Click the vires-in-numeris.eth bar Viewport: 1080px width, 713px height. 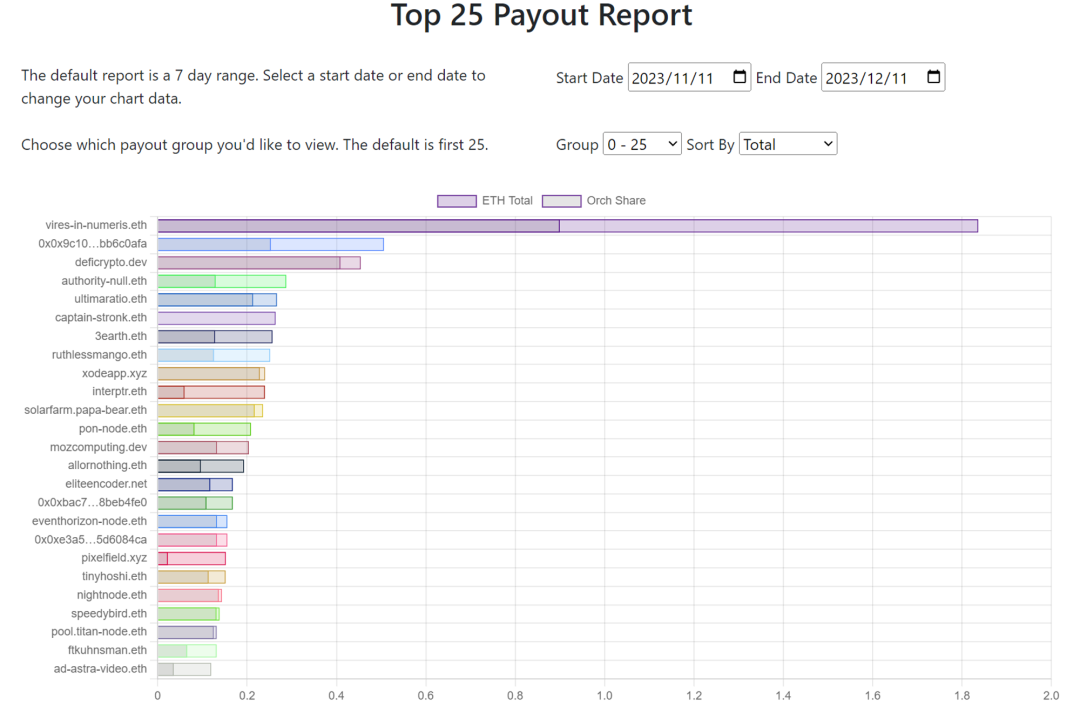pos(567,226)
